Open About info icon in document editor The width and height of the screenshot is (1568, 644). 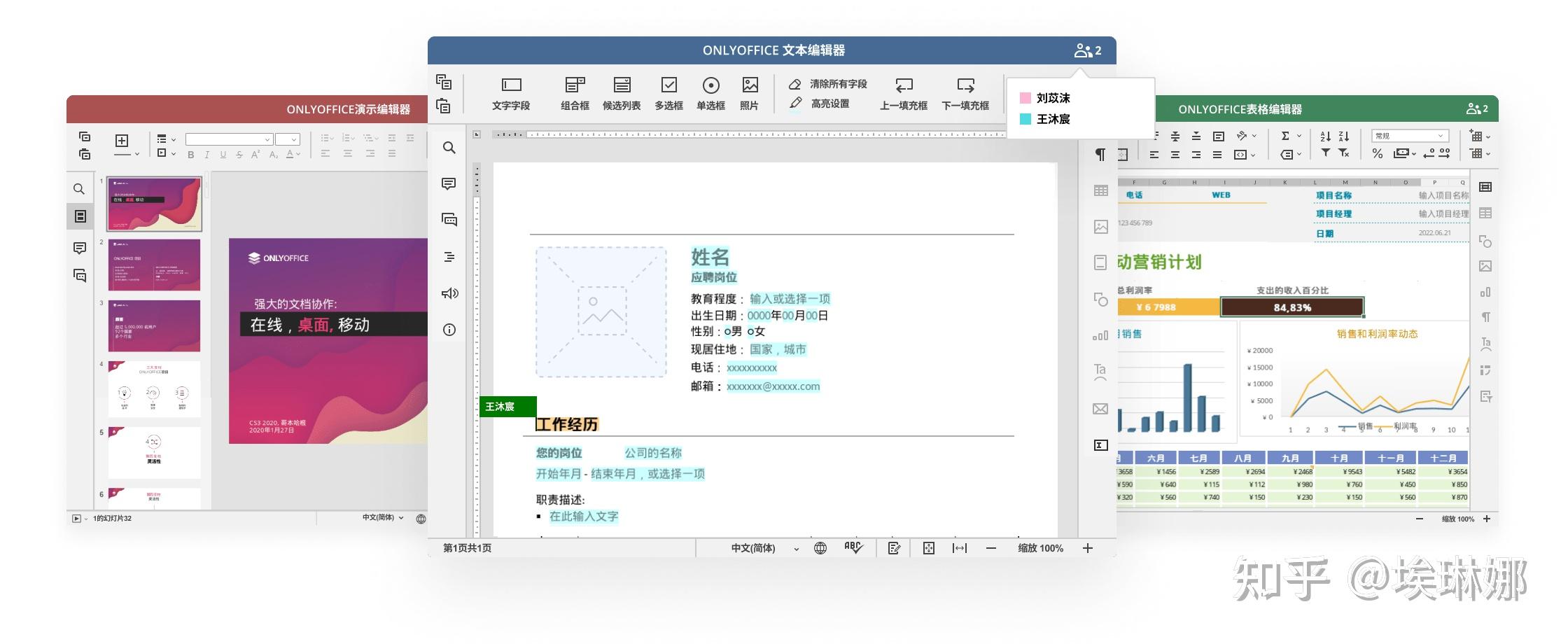click(x=449, y=330)
